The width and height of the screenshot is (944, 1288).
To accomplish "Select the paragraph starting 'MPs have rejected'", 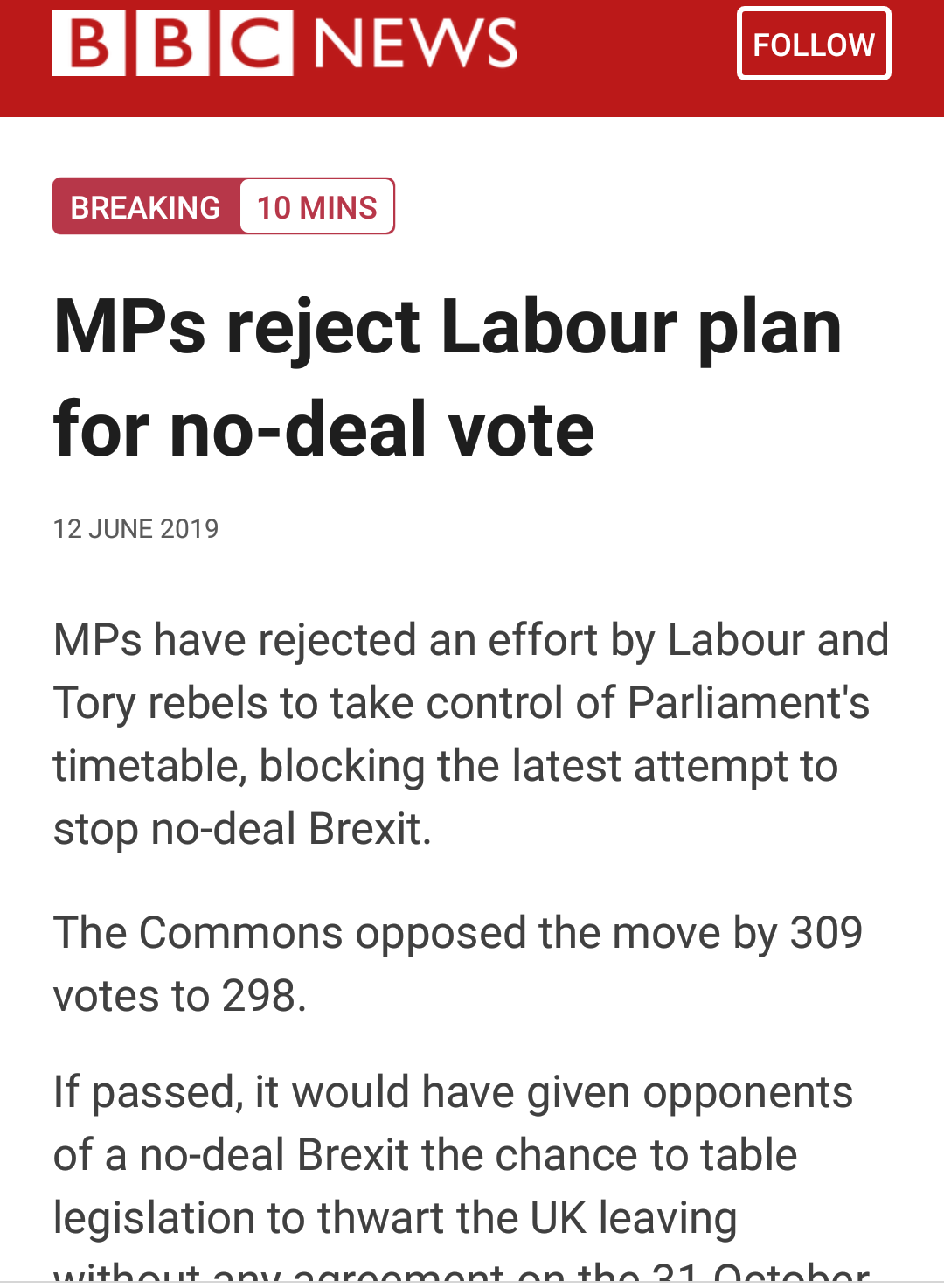I will click(x=470, y=734).
